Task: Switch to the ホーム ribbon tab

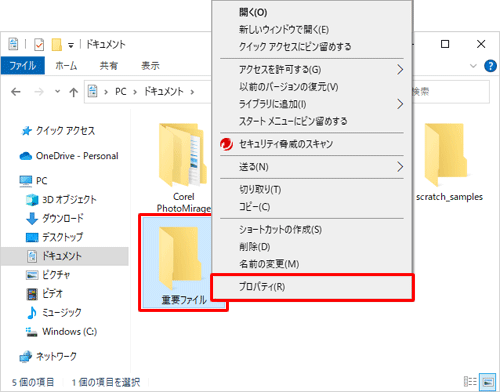Action: pos(66,66)
